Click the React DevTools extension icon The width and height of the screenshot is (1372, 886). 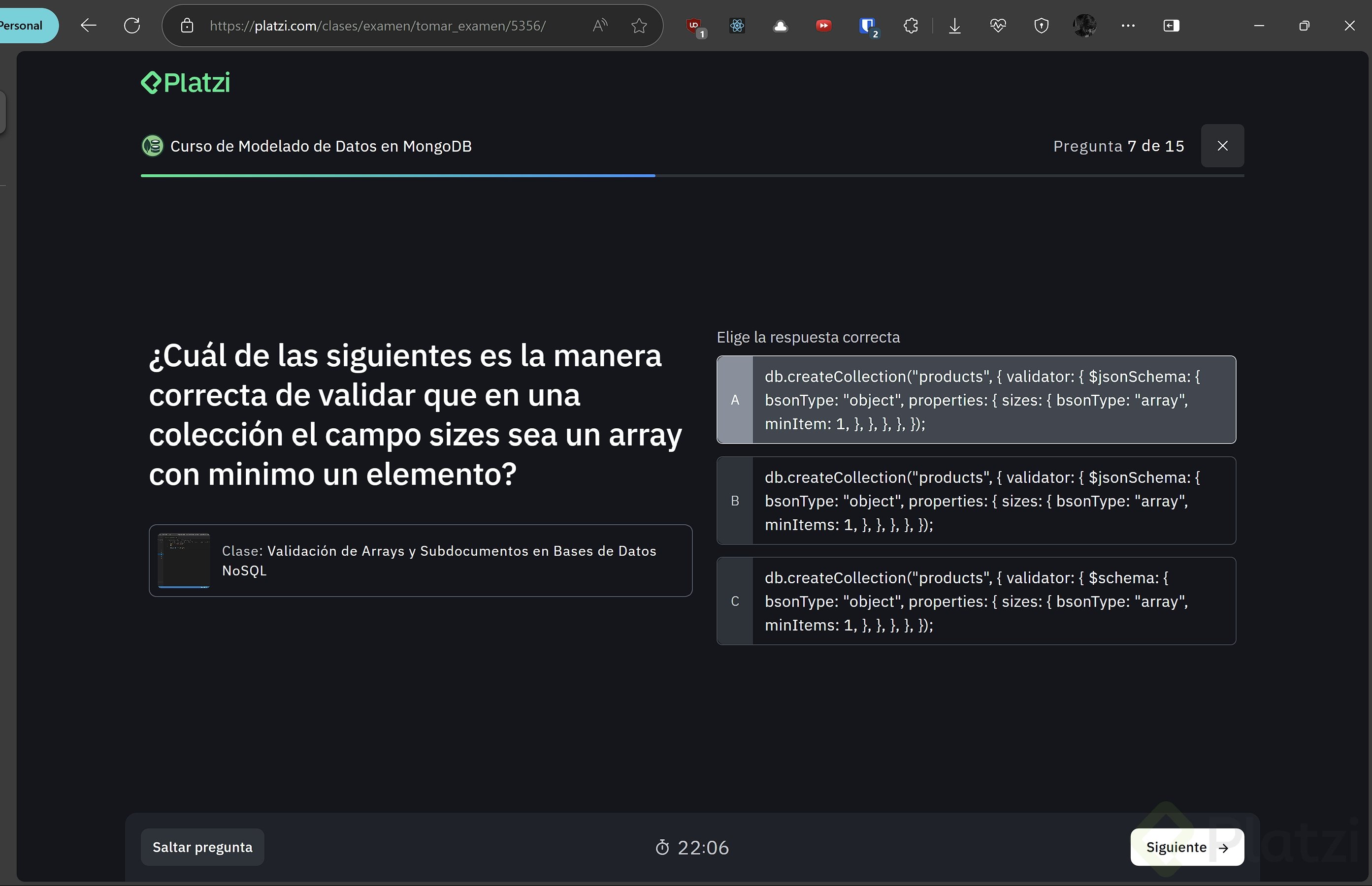pos(737,25)
